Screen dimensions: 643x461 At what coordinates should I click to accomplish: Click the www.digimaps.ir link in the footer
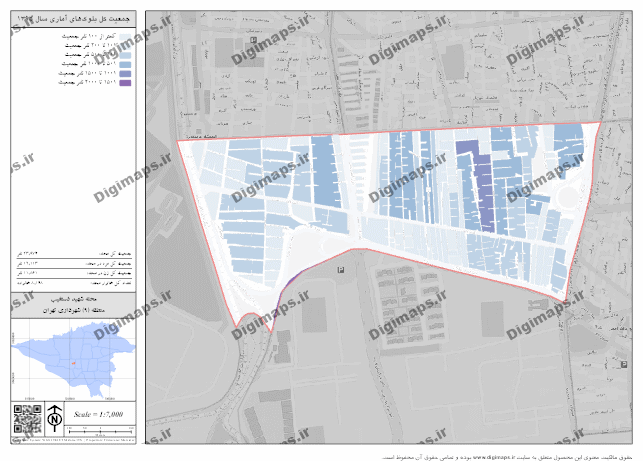click(x=494, y=457)
